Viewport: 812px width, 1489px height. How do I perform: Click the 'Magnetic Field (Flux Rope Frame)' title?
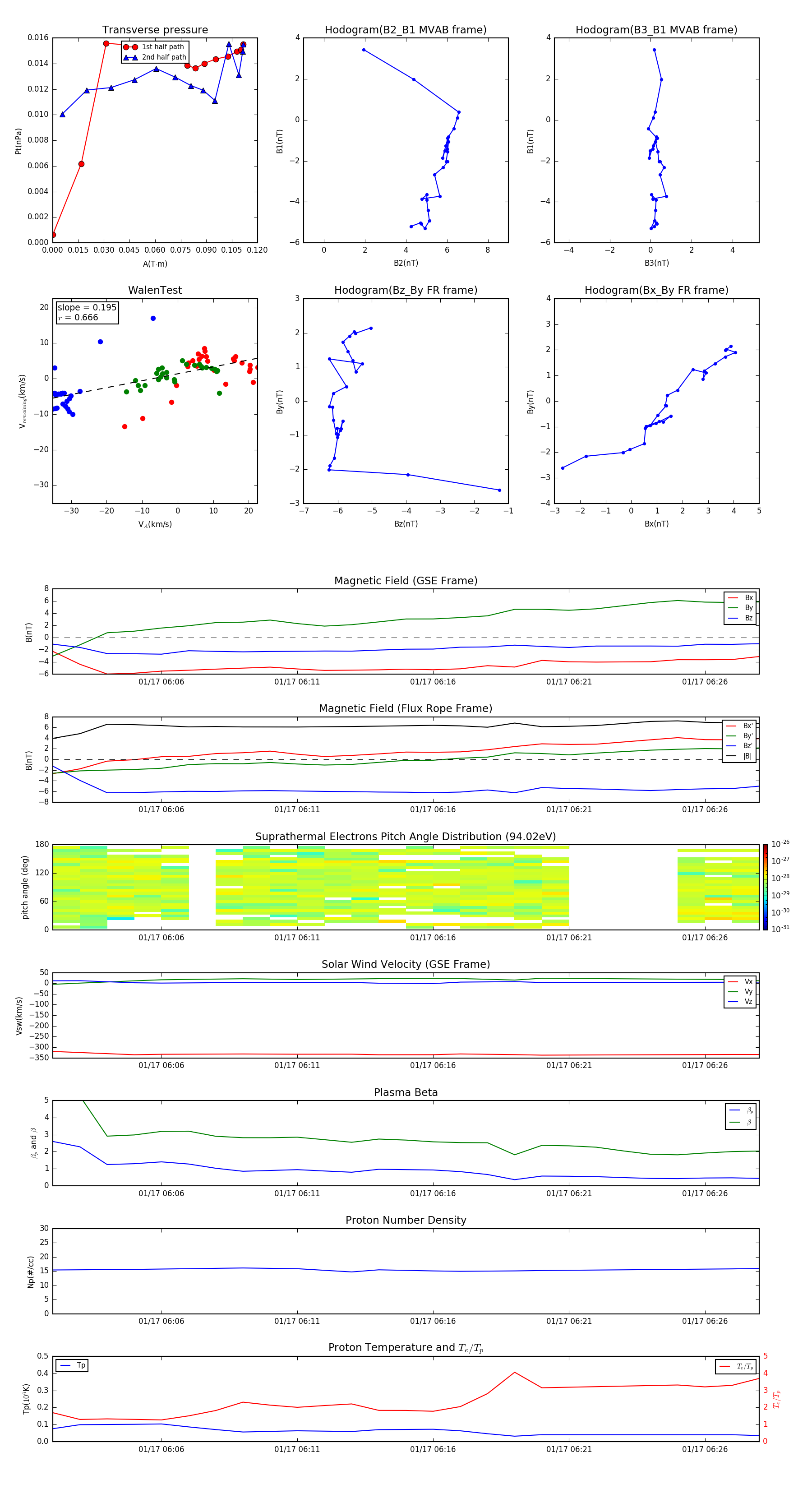pos(406,709)
